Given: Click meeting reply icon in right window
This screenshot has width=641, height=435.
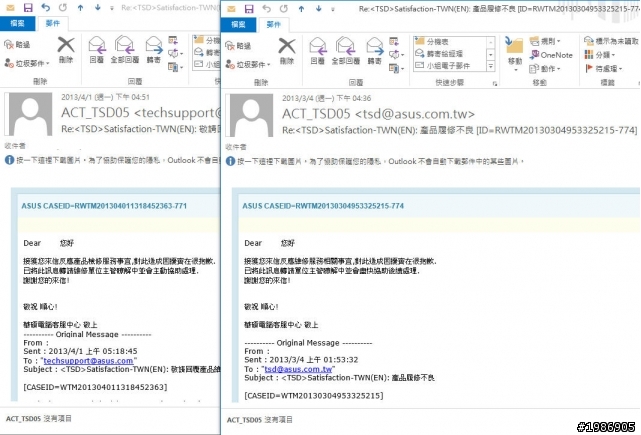Looking at the screenshot, I should coord(394,41).
